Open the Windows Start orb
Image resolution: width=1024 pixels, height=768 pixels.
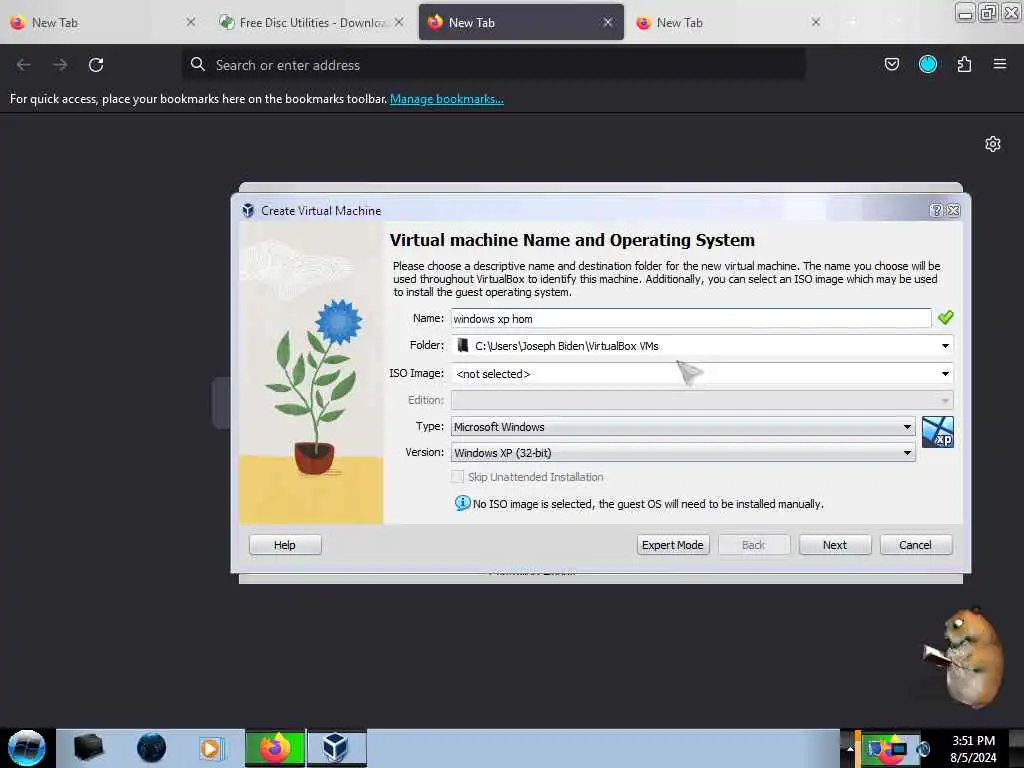[x=27, y=748]
